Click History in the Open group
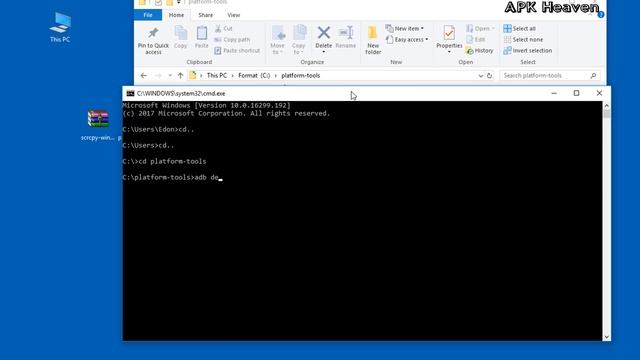Viewport: 640px width, 360px height. click(x=480, y=51)
